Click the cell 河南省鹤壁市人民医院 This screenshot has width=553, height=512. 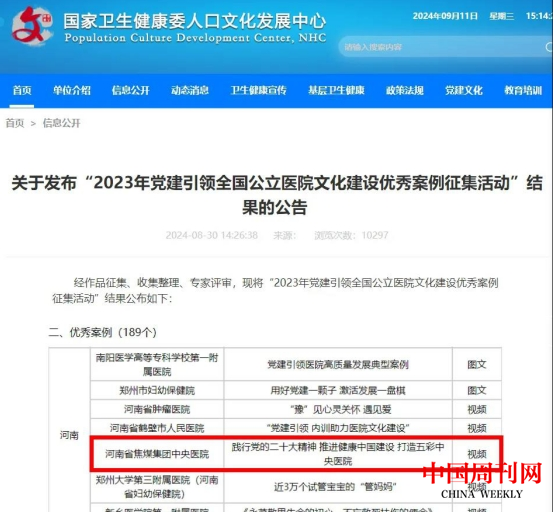point(157,428)
